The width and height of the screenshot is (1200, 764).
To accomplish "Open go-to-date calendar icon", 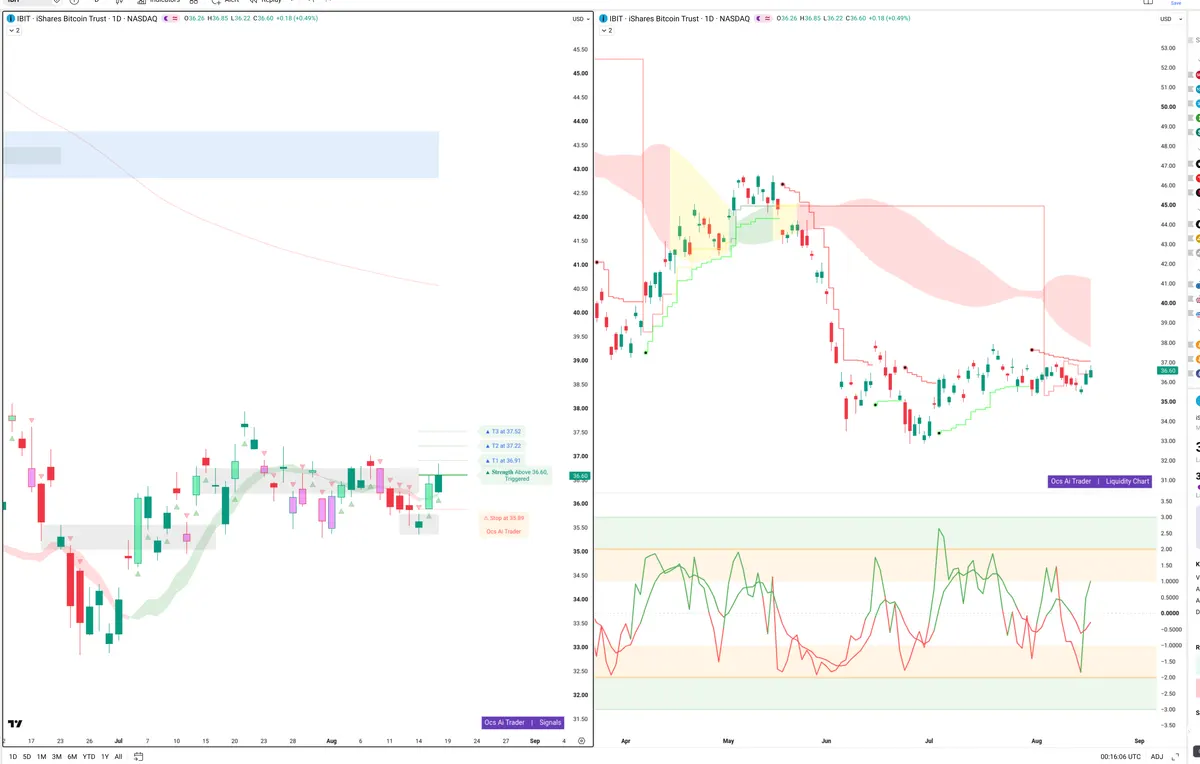I will 136,757.
